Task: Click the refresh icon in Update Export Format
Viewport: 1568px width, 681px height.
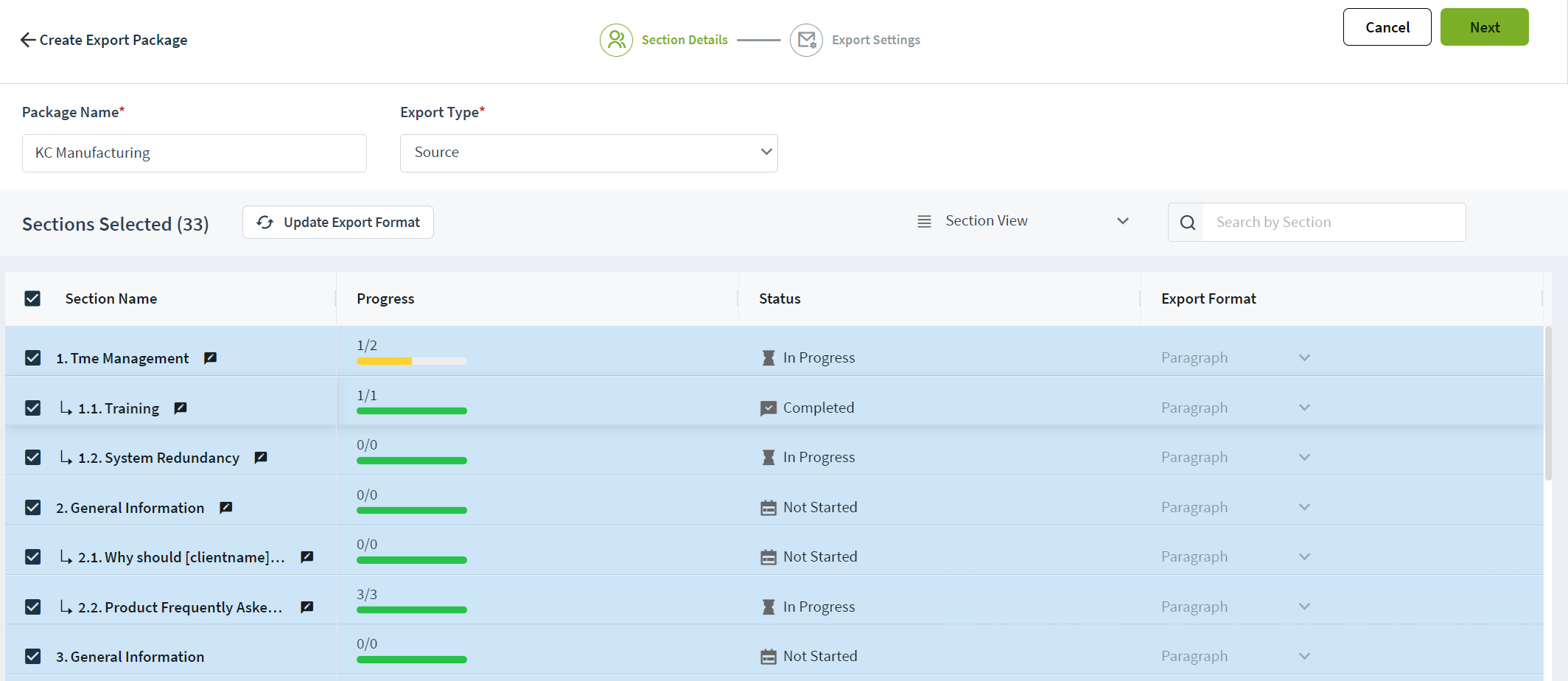Action: tap(265, 223)
